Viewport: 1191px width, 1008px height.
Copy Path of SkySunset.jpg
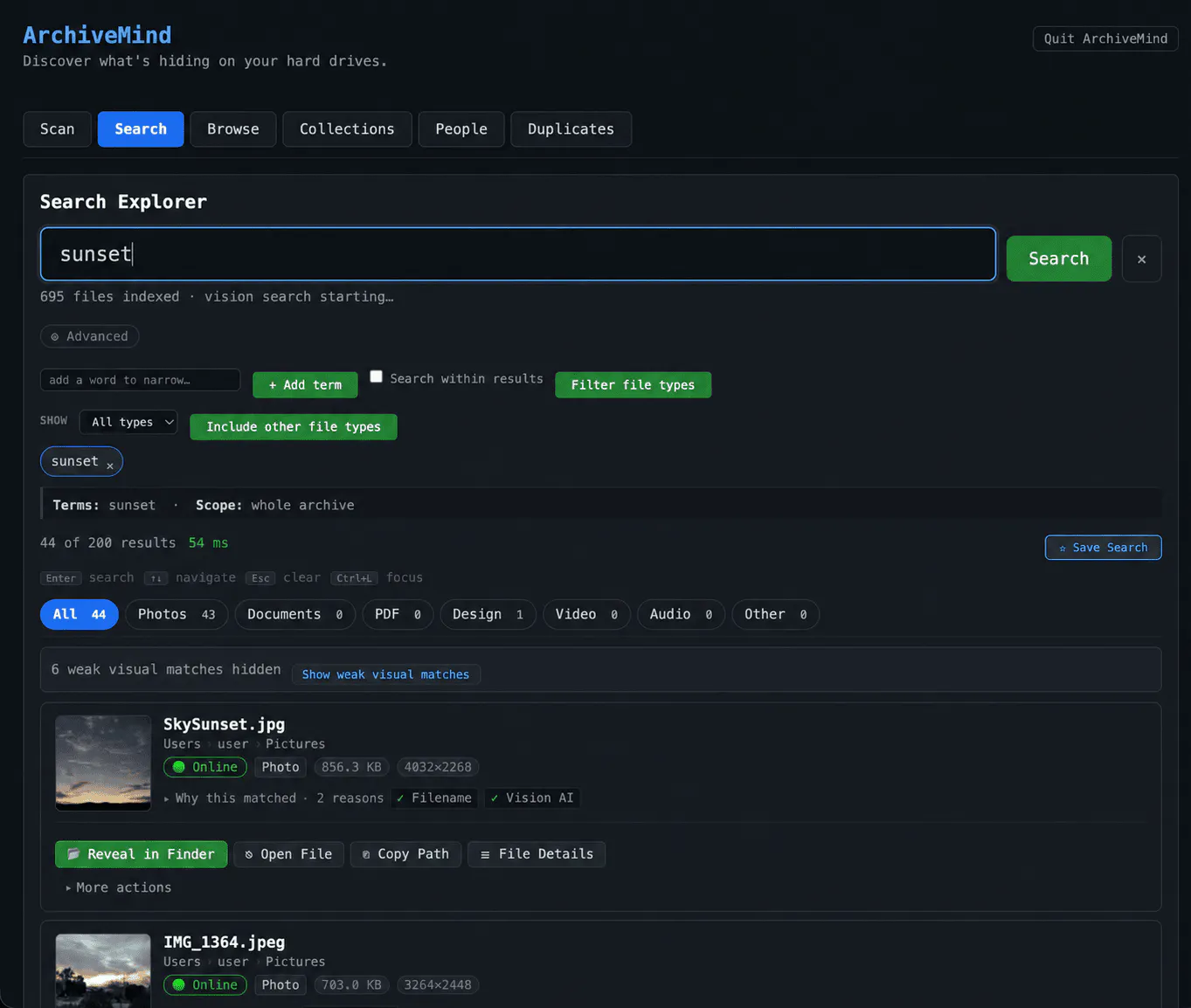pyautogui.click(x=405, y=854)
